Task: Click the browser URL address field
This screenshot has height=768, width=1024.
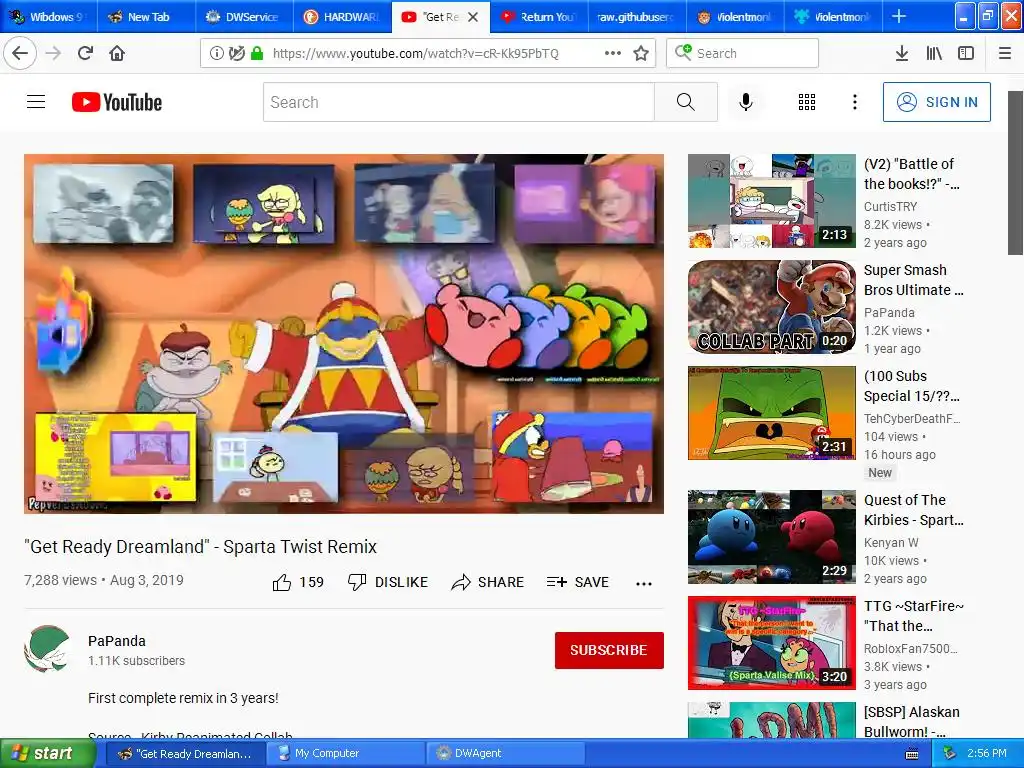Action: point(415,53)
